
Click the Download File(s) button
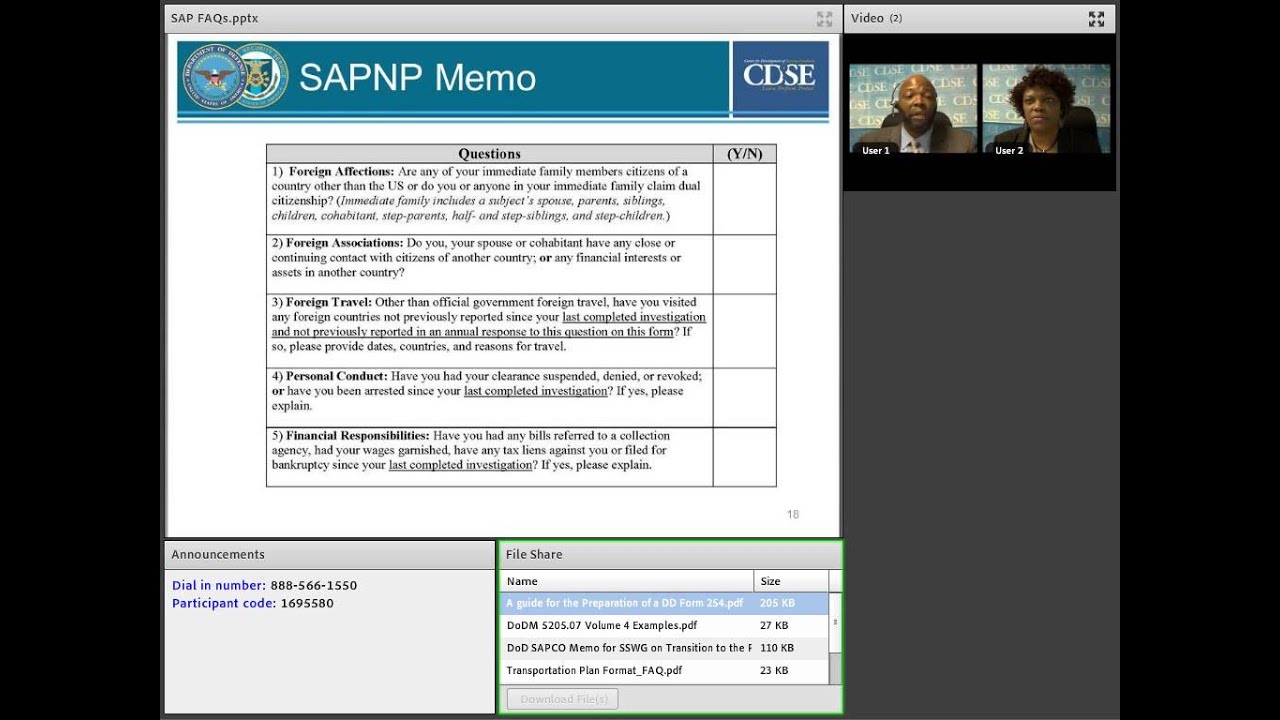click(x=563, y=699)
